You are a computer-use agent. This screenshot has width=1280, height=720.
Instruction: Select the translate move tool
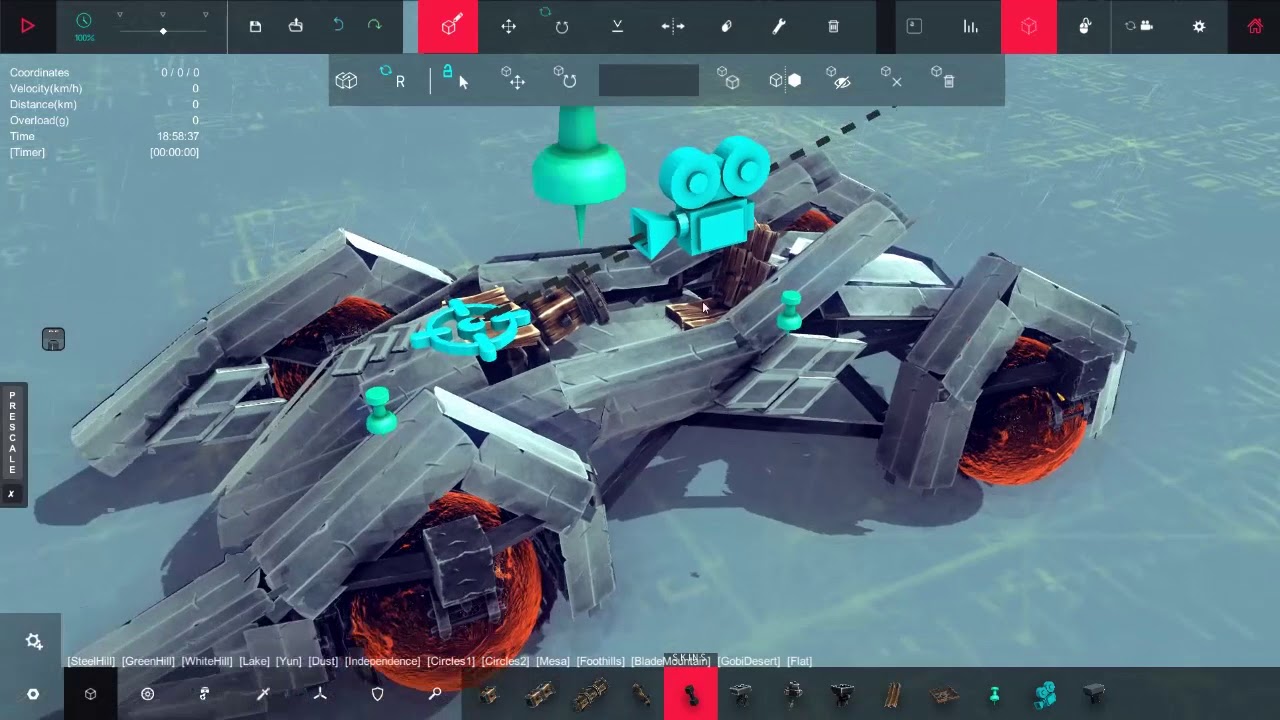click(508, 27)
